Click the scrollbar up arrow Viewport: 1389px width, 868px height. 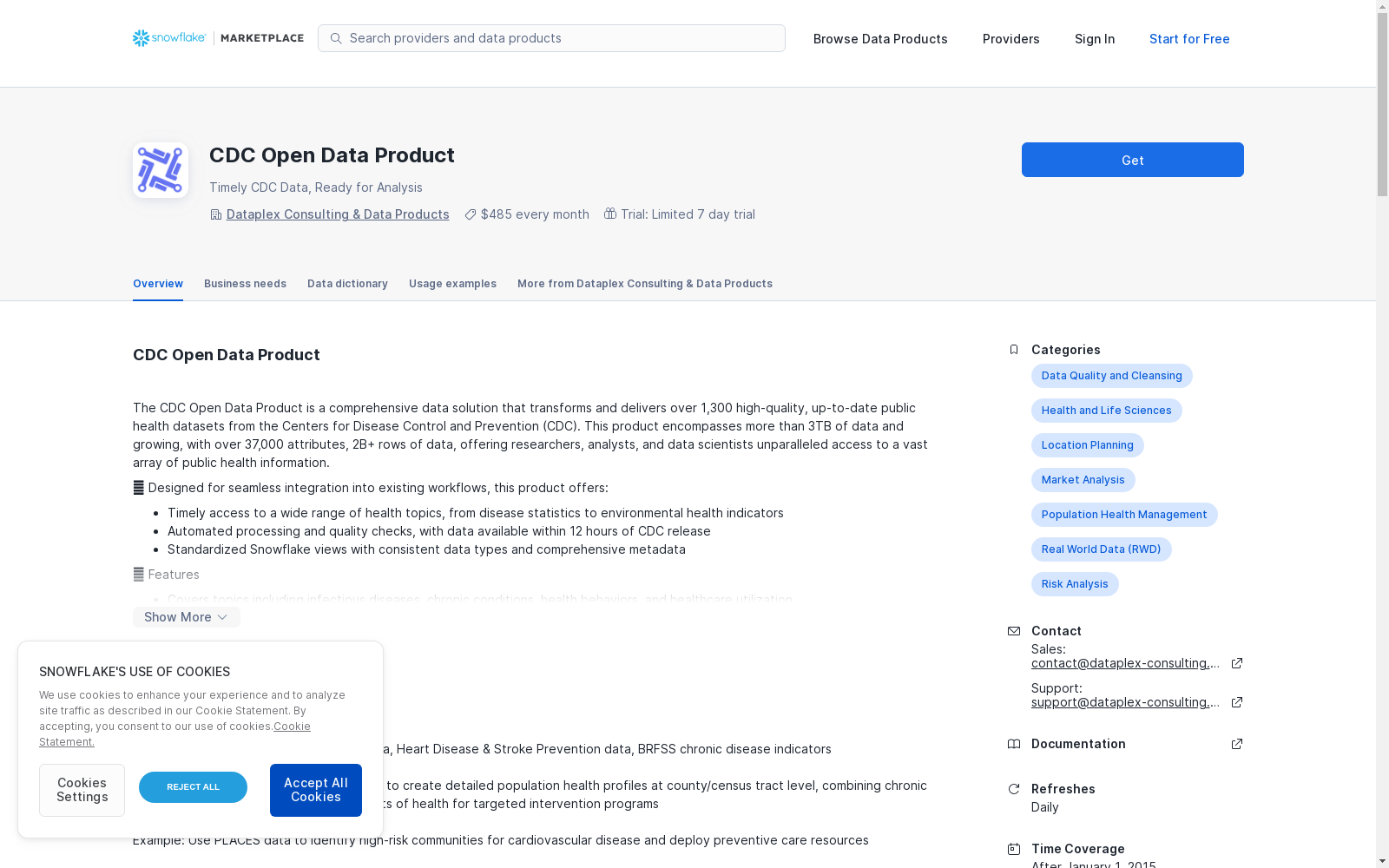[1382, 7]
